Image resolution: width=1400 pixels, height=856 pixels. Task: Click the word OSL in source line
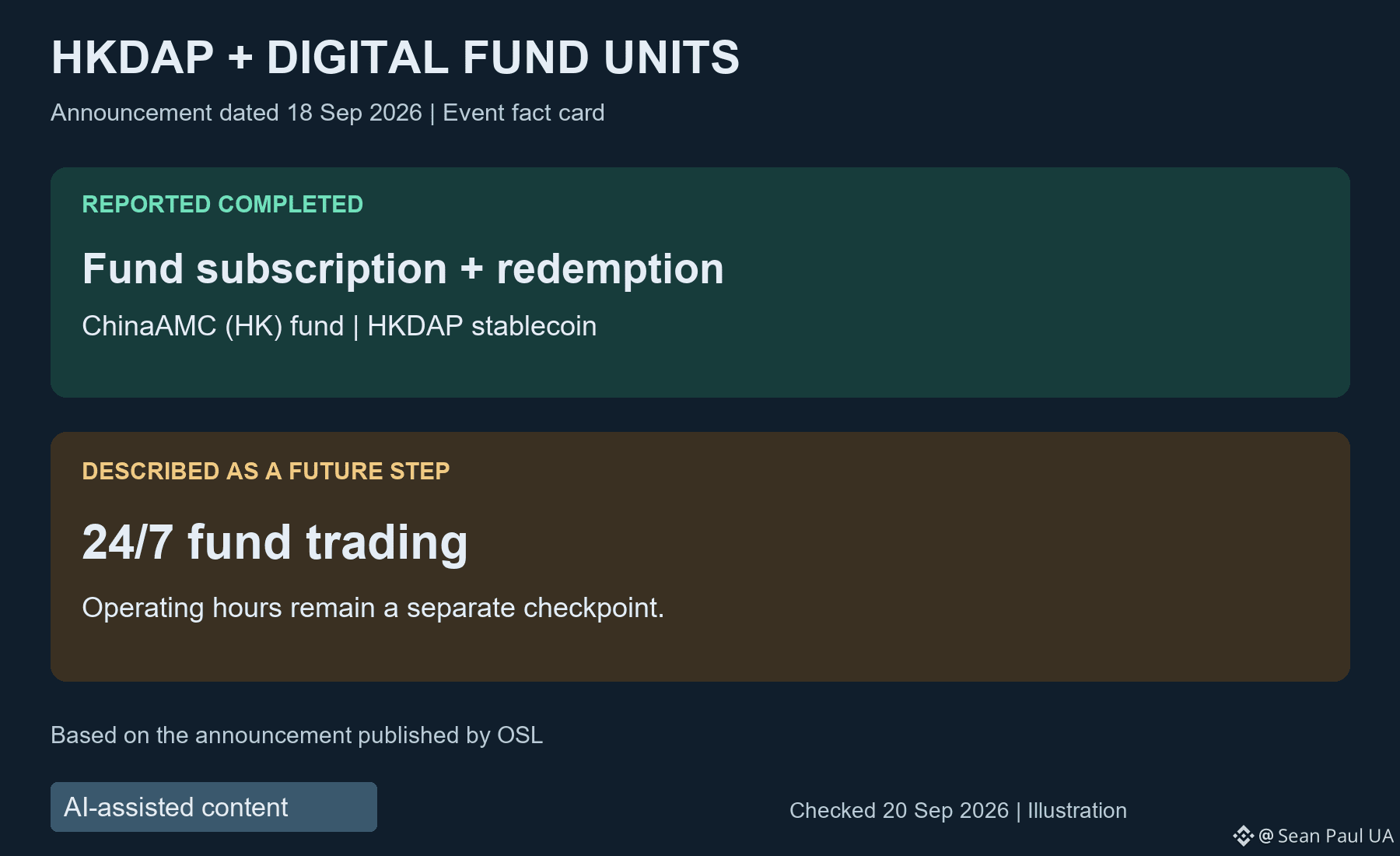tap(520, 735)
